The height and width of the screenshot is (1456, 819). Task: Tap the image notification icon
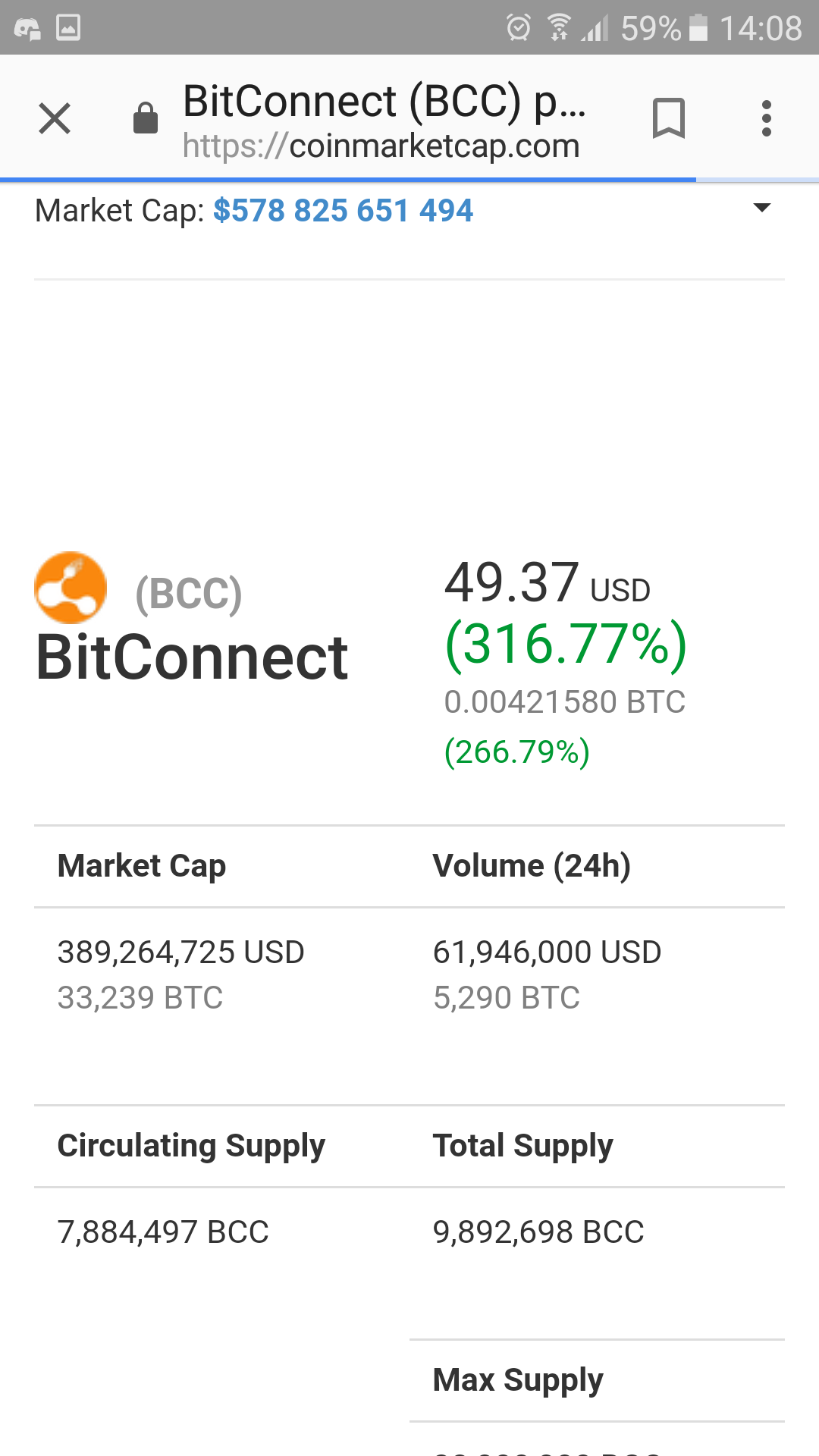[68, 28]
